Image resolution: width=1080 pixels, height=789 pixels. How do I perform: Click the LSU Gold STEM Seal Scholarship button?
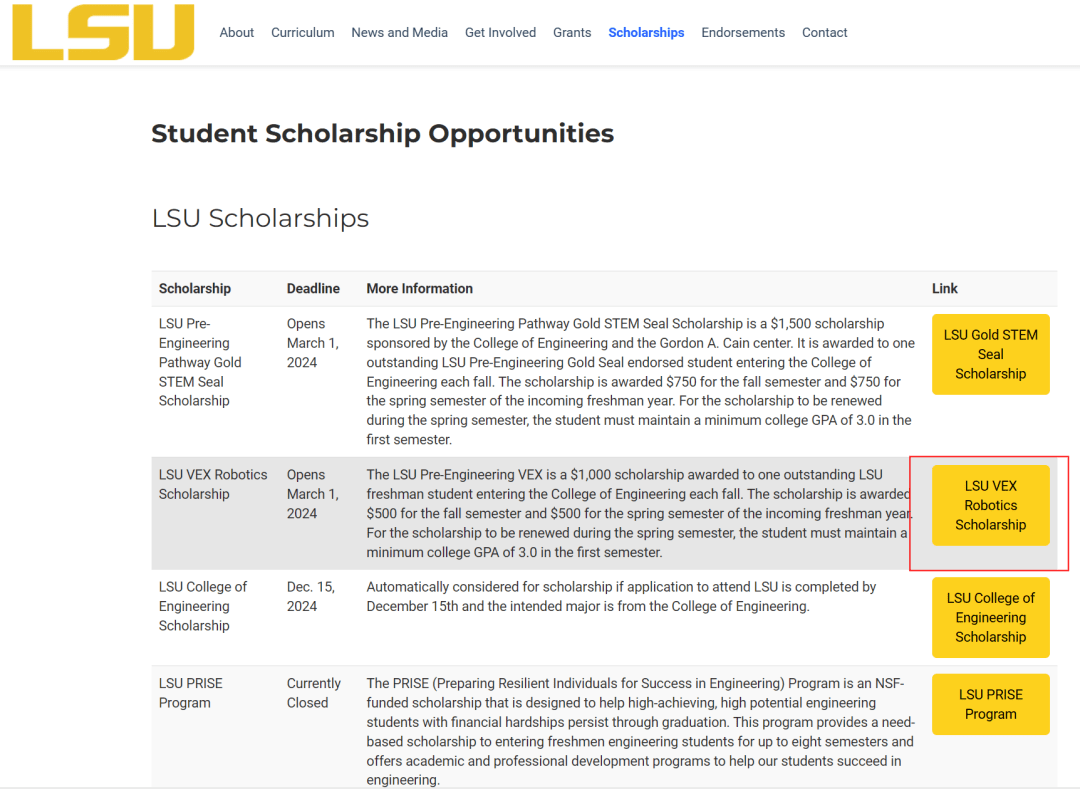990,354
